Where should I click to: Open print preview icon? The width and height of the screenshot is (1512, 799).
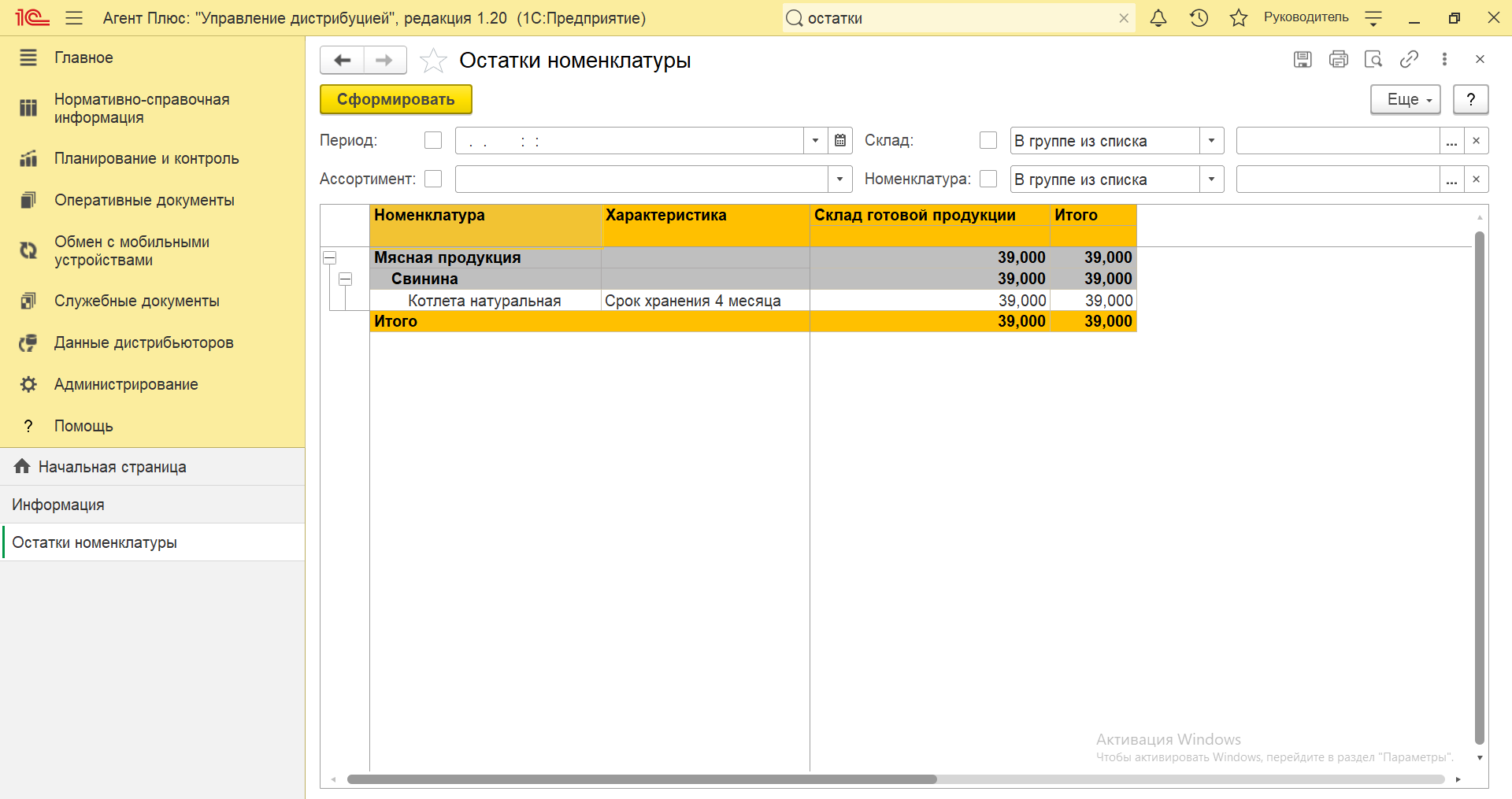click(1373, 59)
